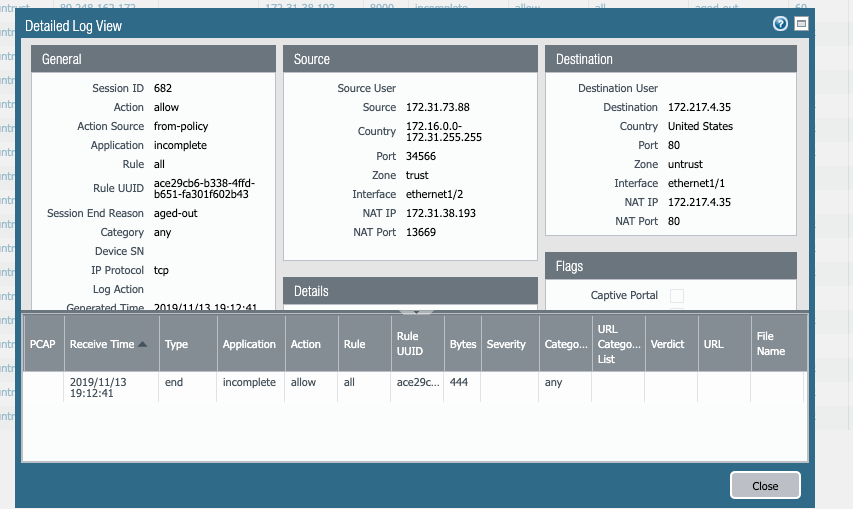
Task: Click the help question mark icon
Action: [x=780, y=24]
